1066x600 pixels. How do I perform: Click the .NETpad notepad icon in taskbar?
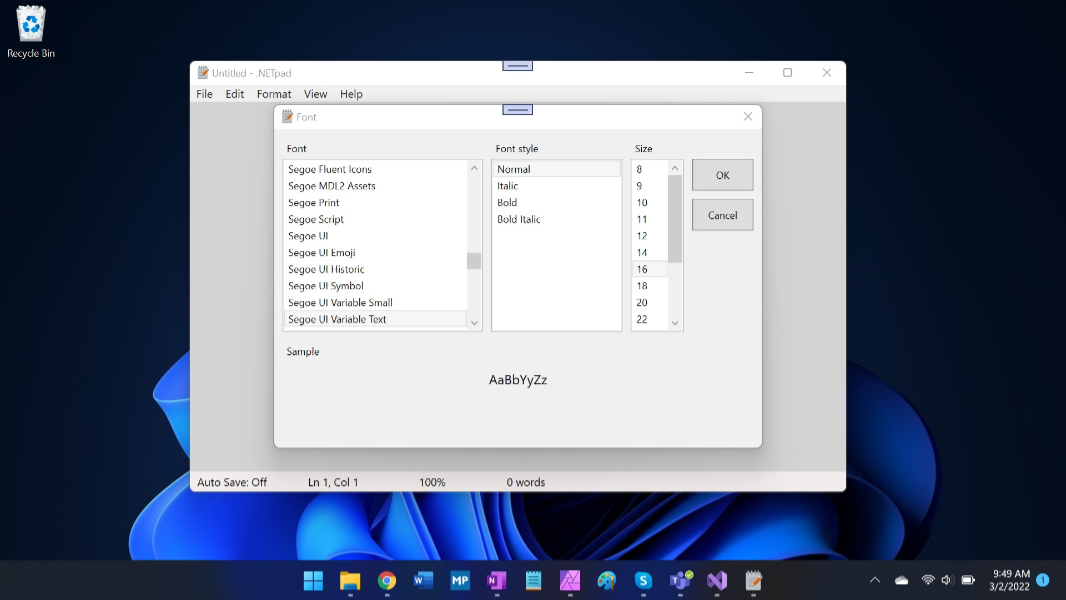click(754, 580)
